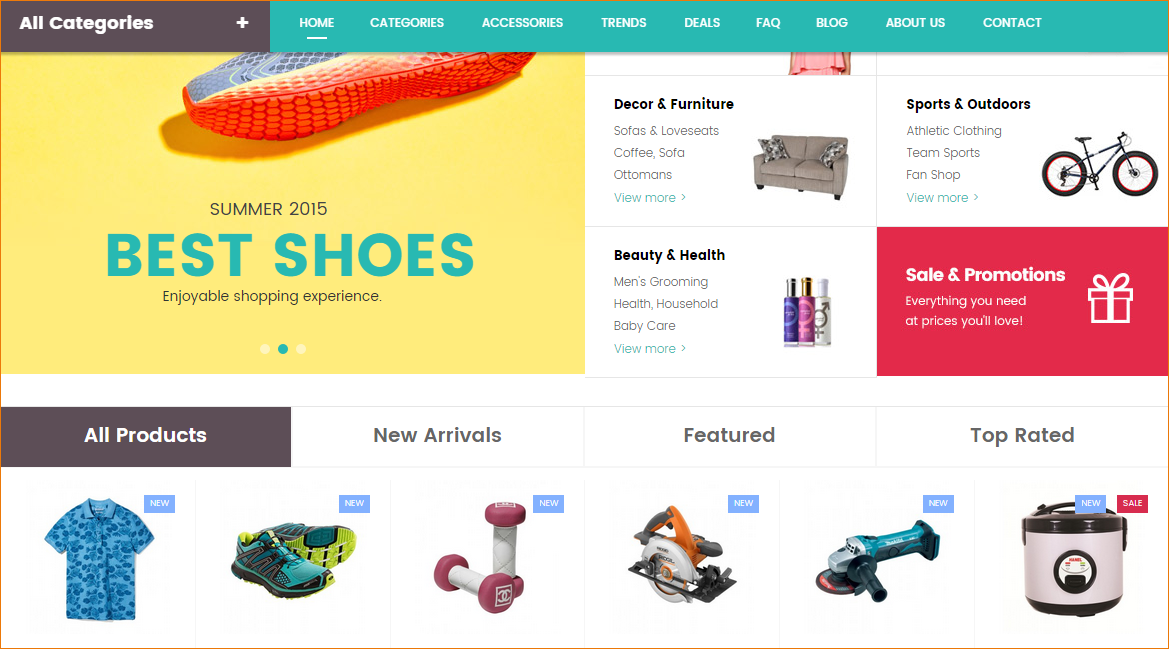Viewport: 1169px width, 649px height.
Task: Open the gray sofa image
Action: click(x=801, y=165)
